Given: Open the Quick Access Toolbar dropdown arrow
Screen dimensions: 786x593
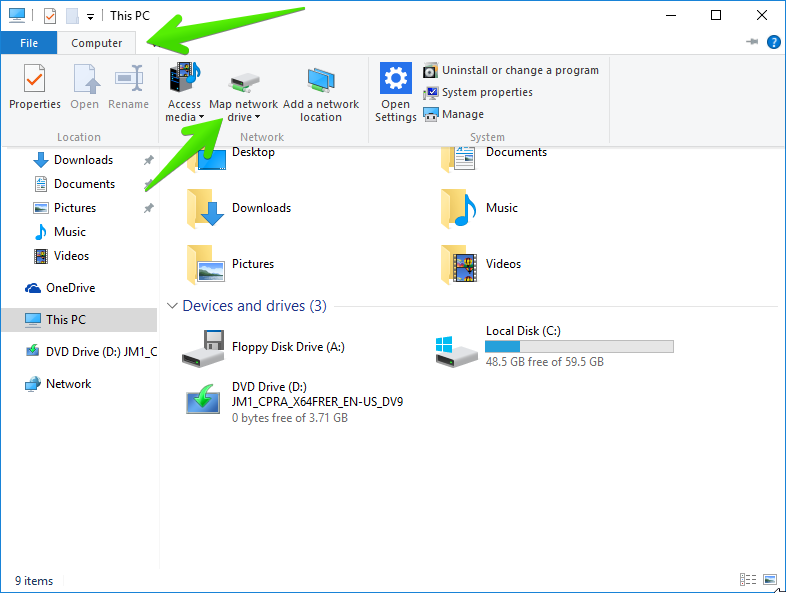Looking at the screenshot, I should [x=90, y=16].
